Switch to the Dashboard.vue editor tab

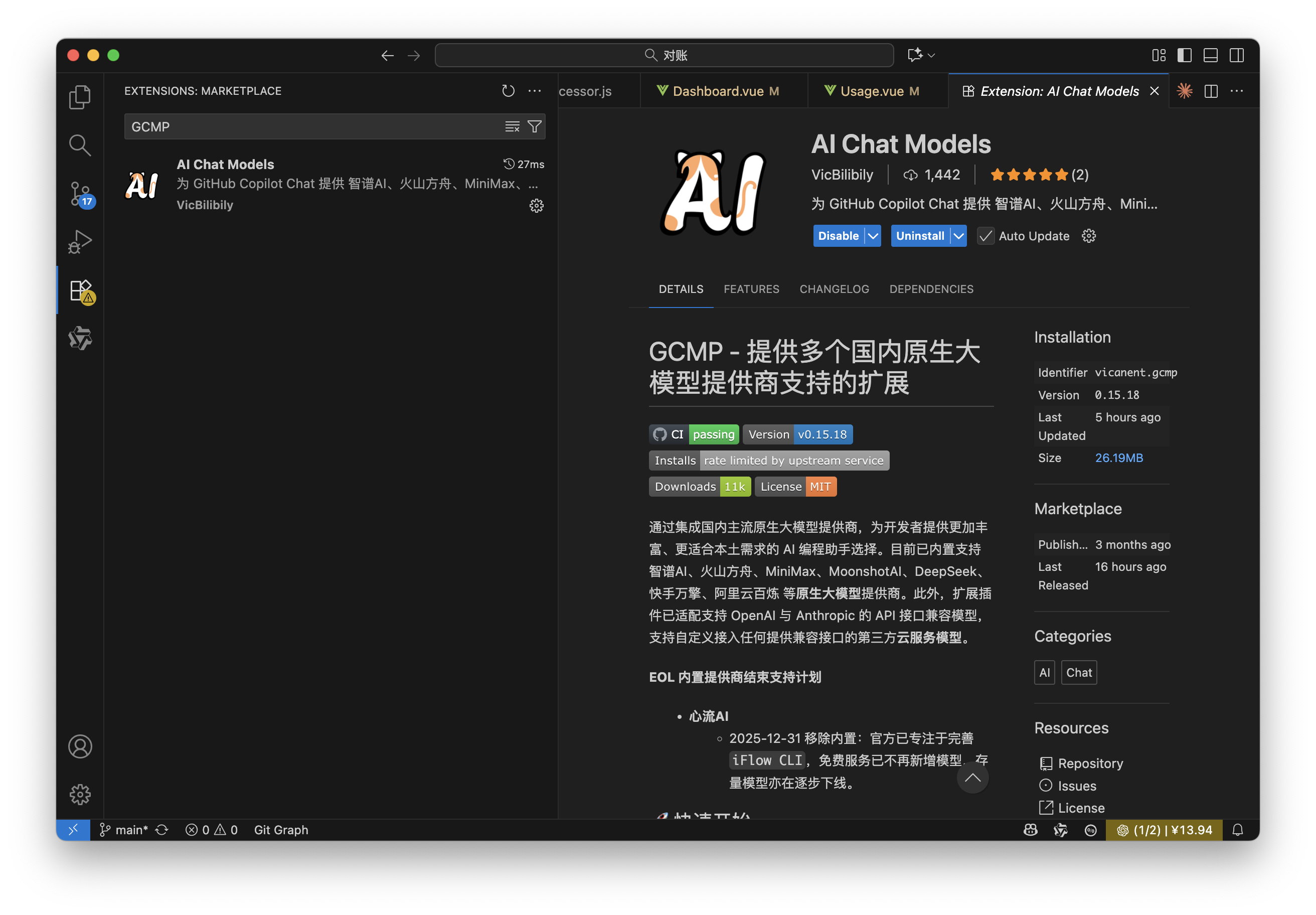[x=718, y=91]
